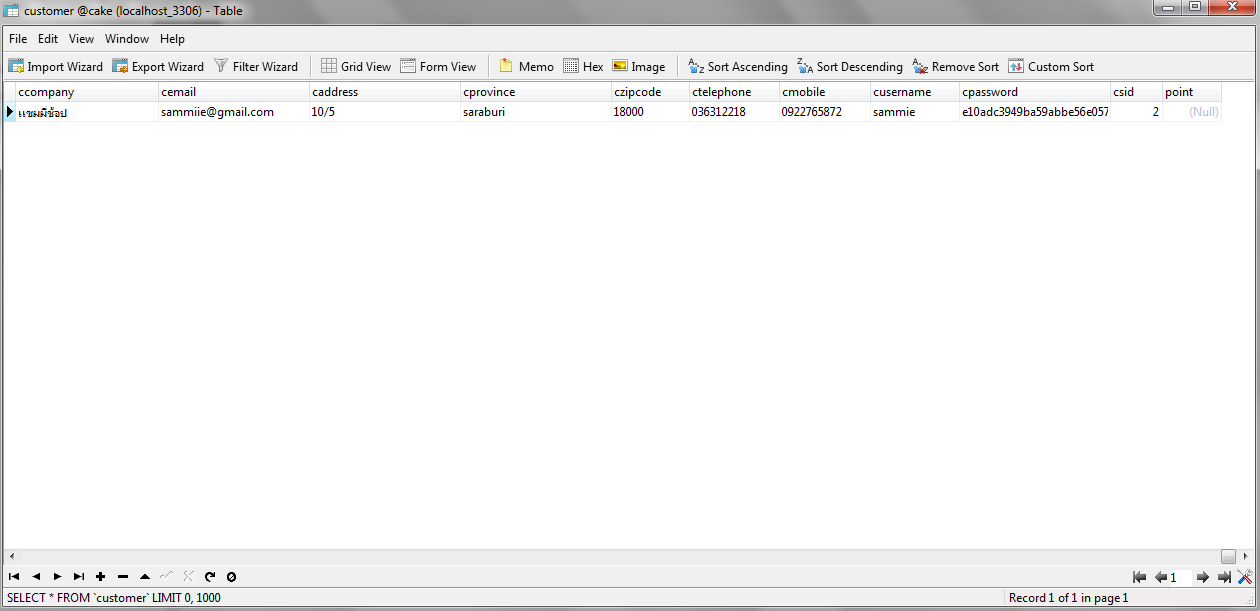Select the 0922765872 mobile cell

[x=825, y=112]
